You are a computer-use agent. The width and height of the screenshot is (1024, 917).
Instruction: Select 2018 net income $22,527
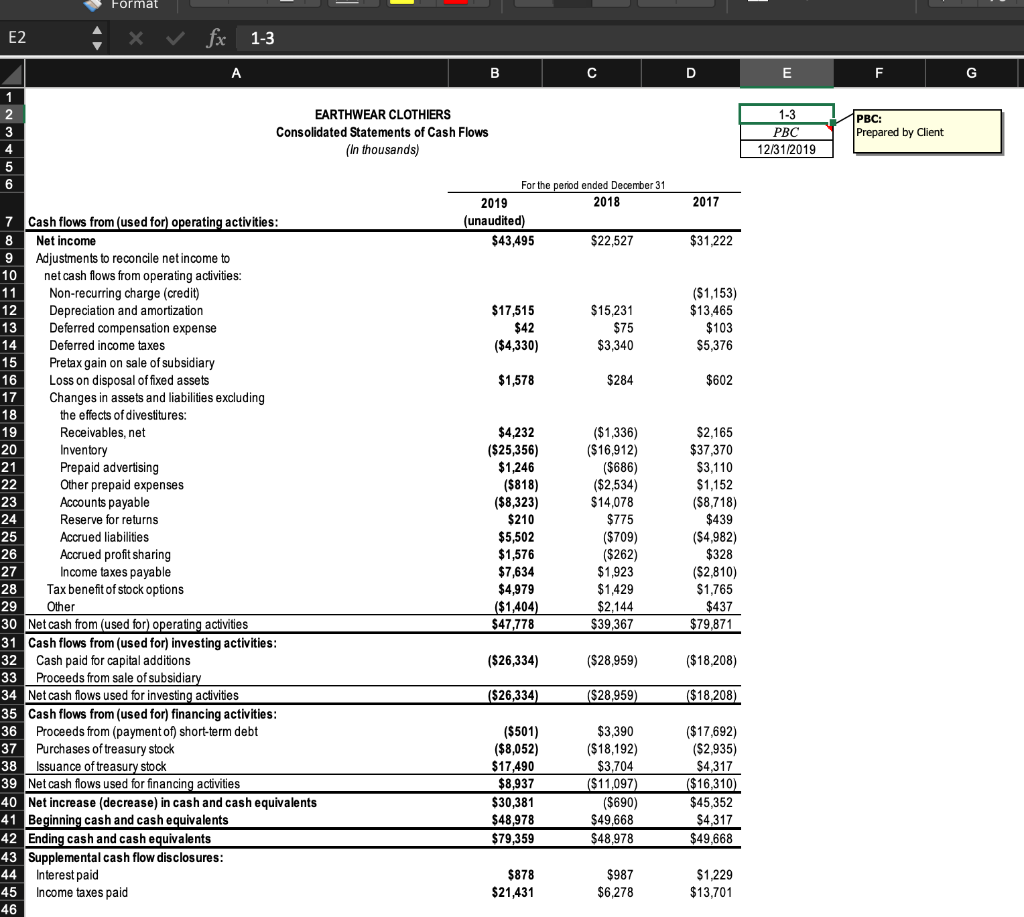tap(612, 241)
